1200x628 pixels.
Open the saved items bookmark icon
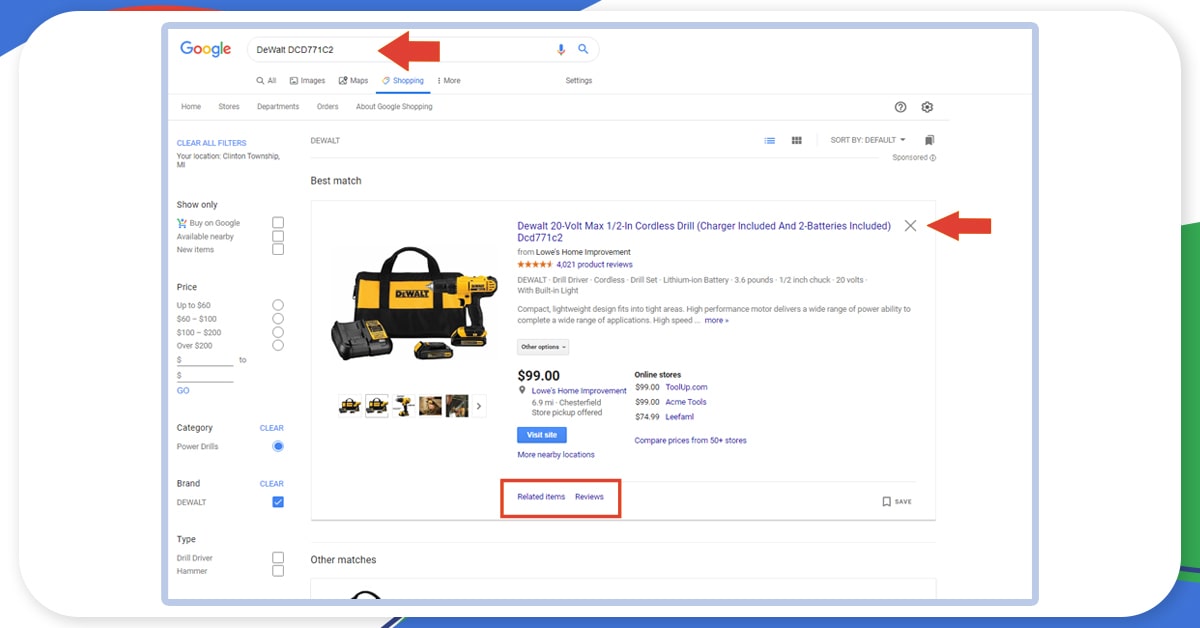coord(929,141)
